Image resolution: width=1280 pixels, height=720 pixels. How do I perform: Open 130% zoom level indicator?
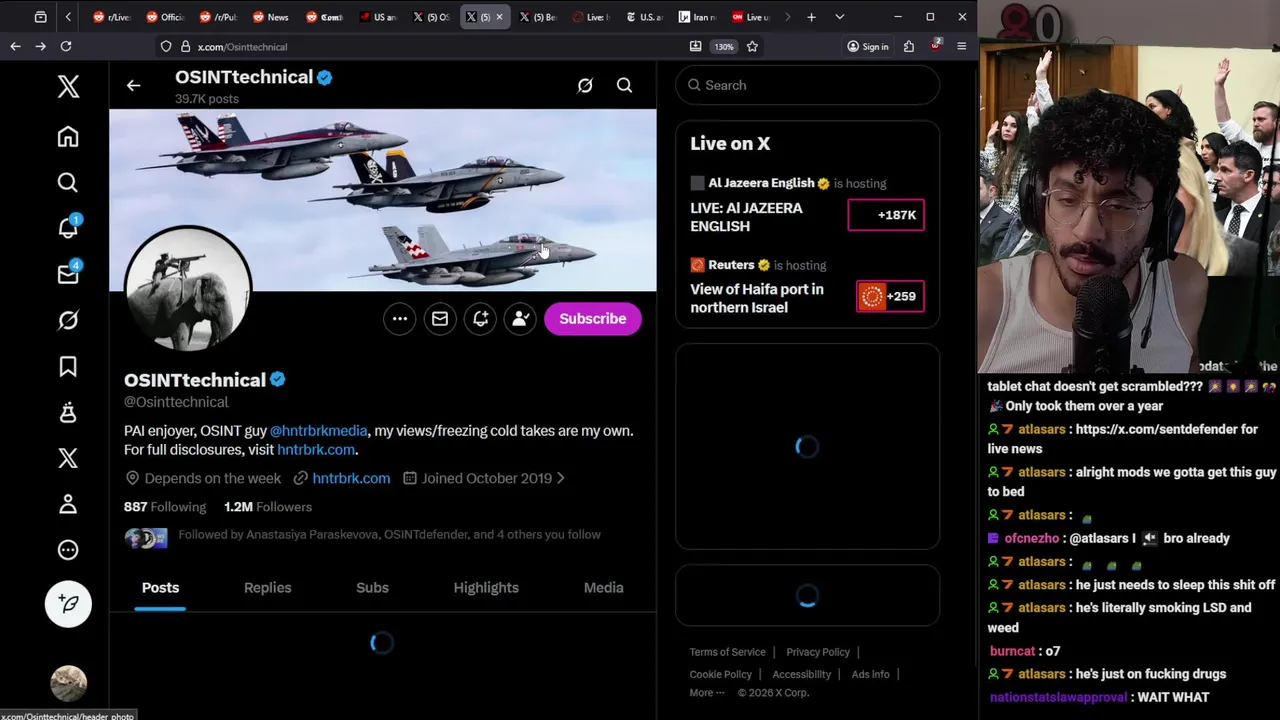coord(724,47)
